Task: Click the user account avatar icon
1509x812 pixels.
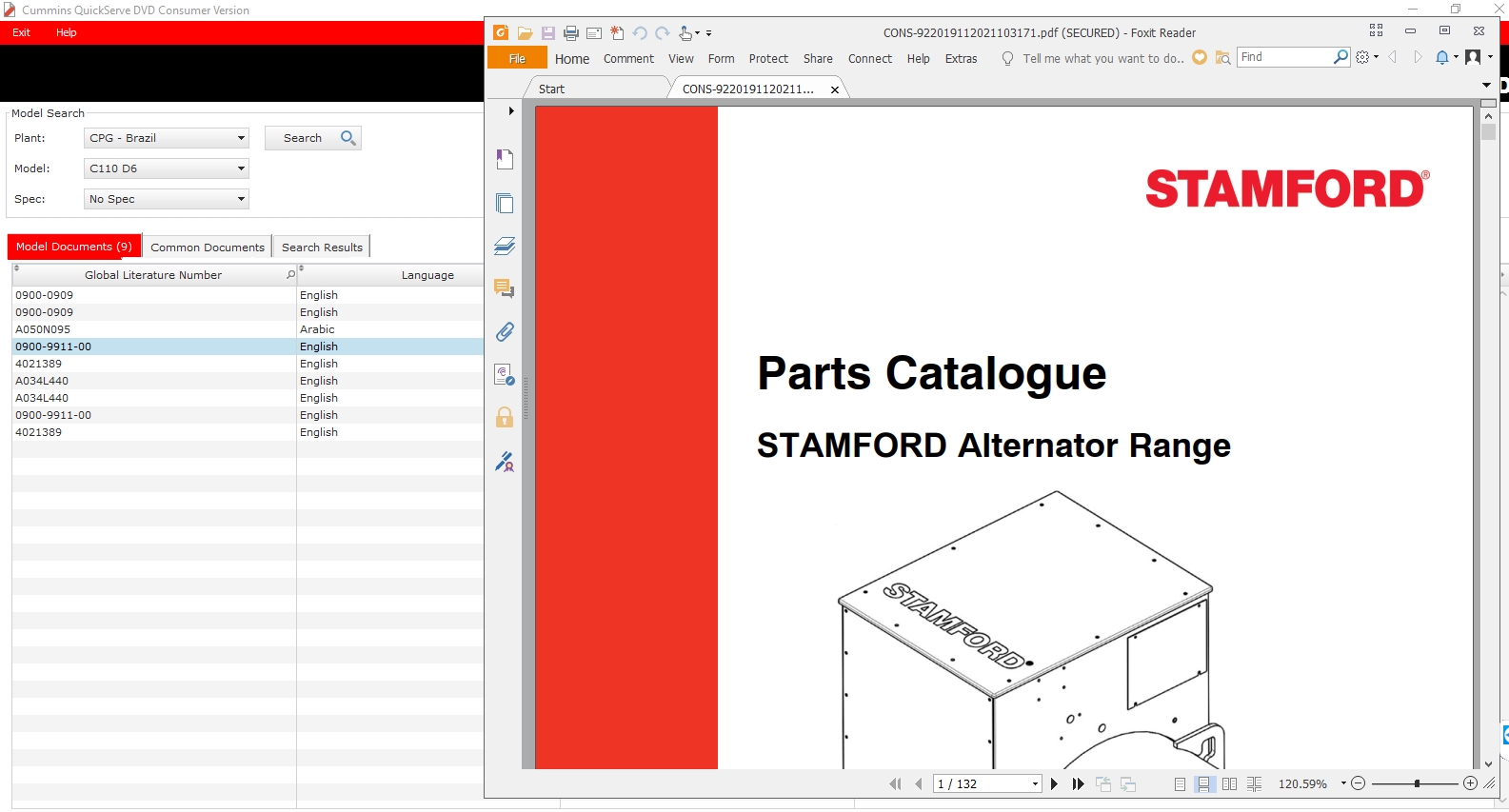Action: 1473,57
